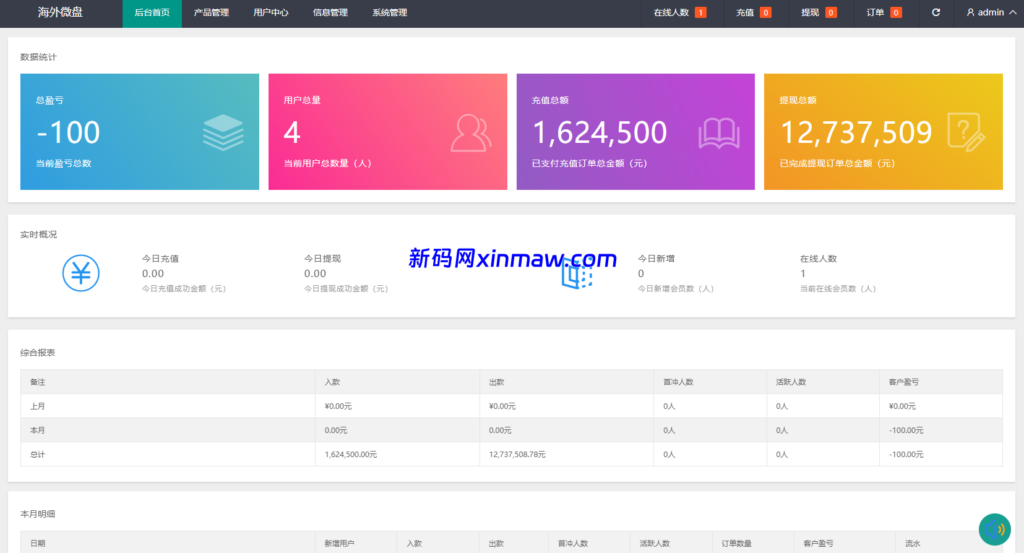Click the 海外微盘 logo text
1024x553 pixels.
tap(60, 12)
